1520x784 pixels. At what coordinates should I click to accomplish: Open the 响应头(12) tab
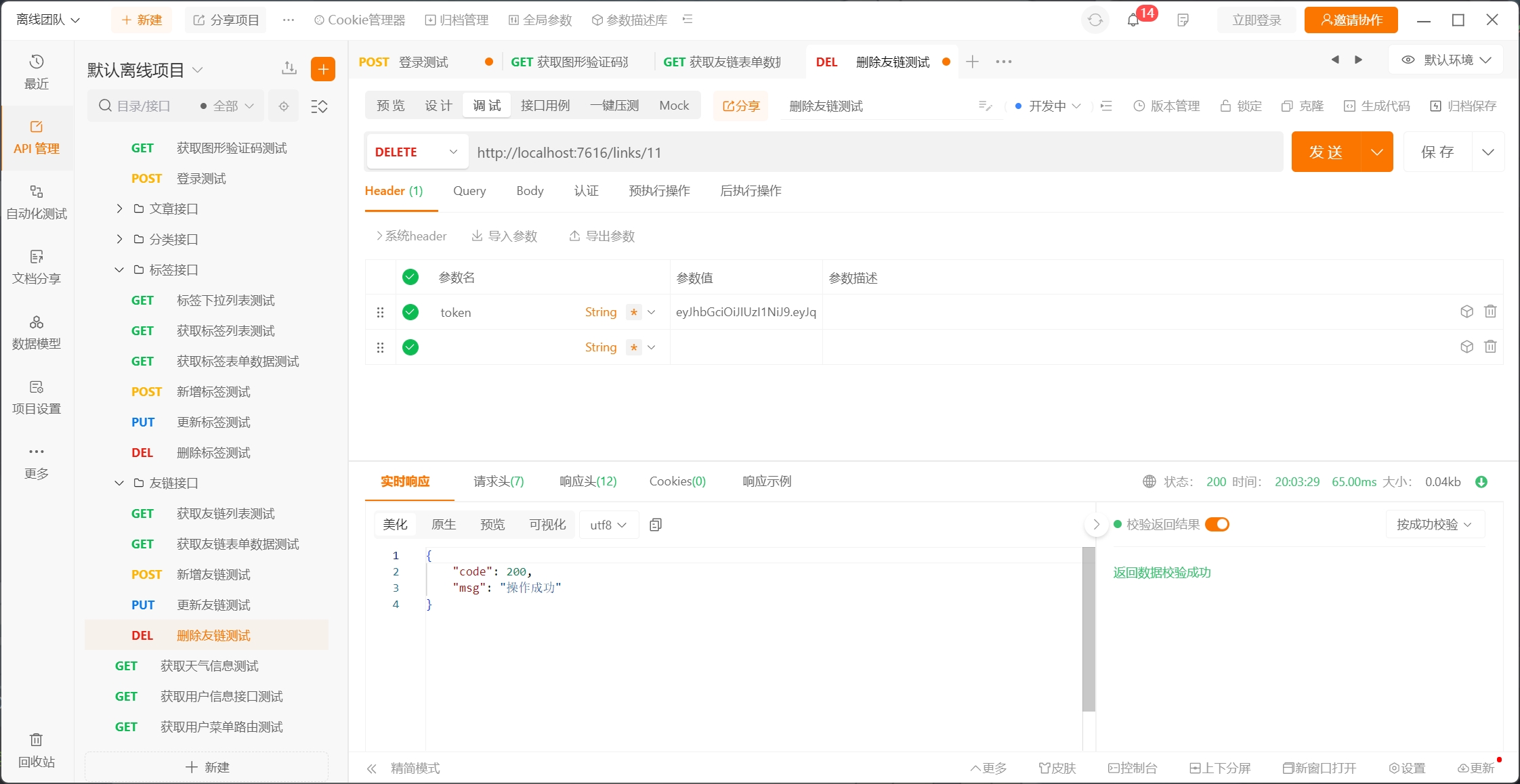click(588, 481)
